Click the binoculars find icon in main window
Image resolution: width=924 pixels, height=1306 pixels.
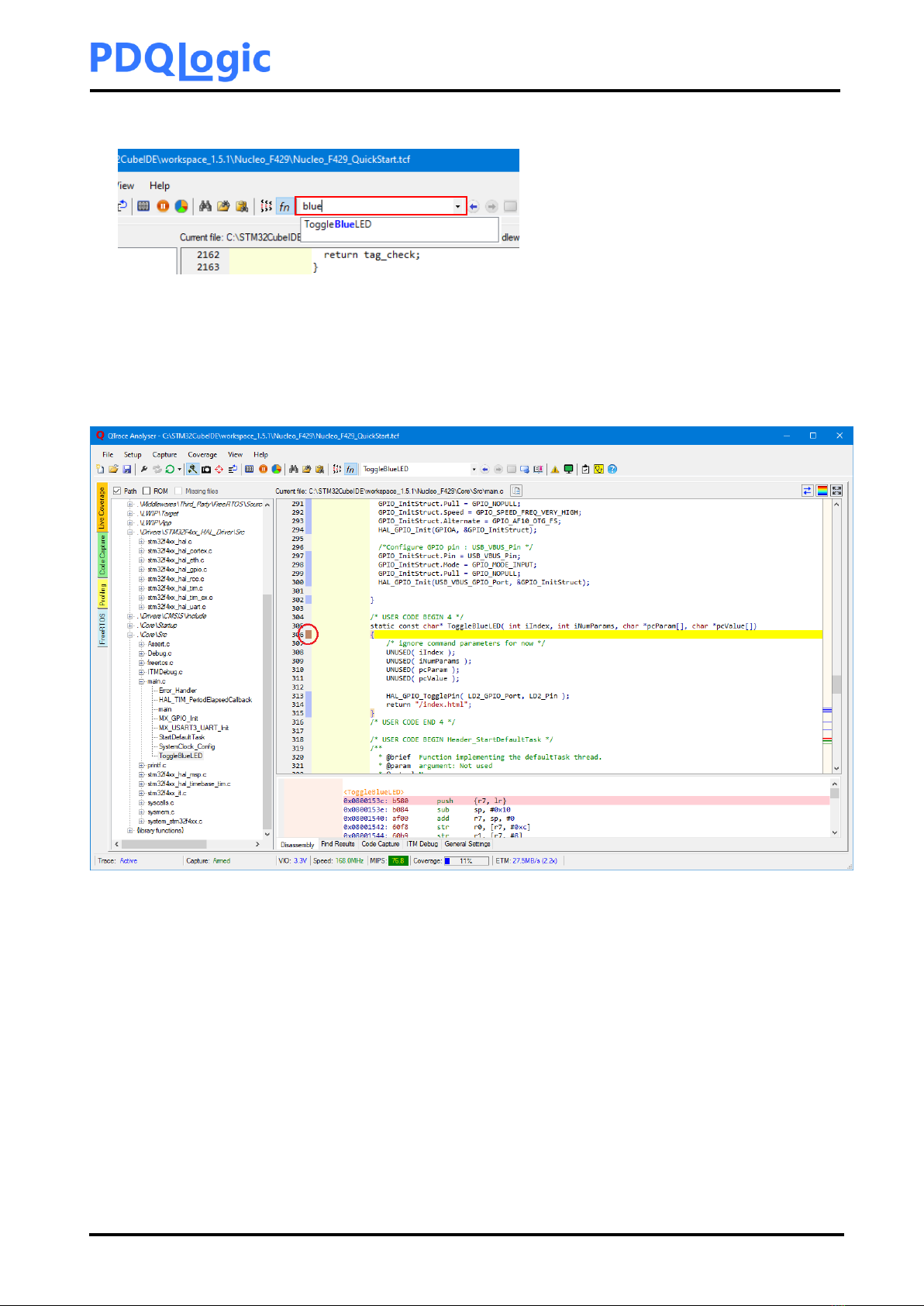[294, 469]
